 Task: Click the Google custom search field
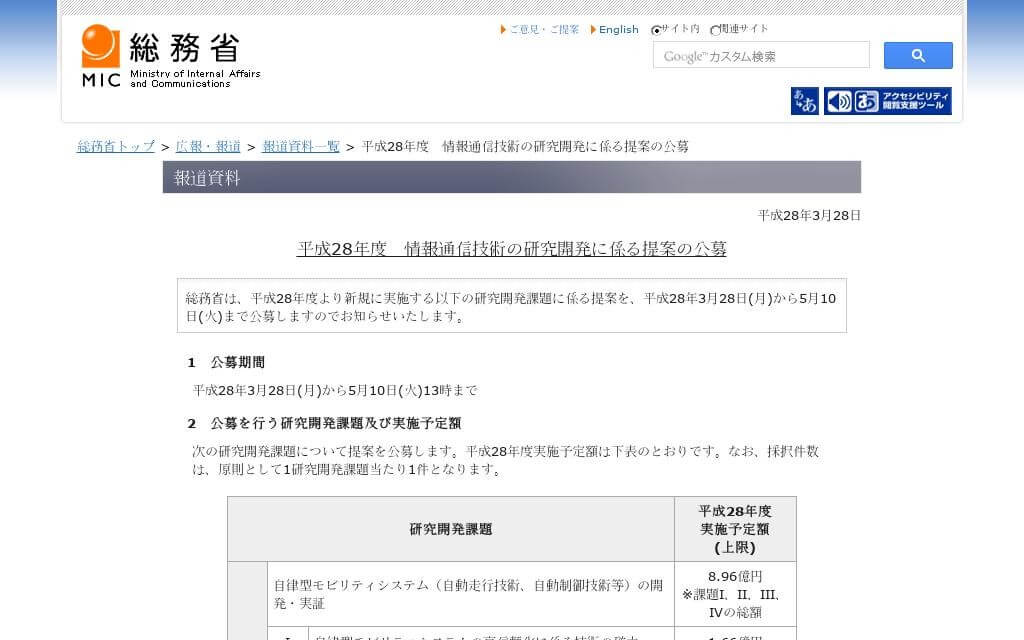tap(760, 56)
